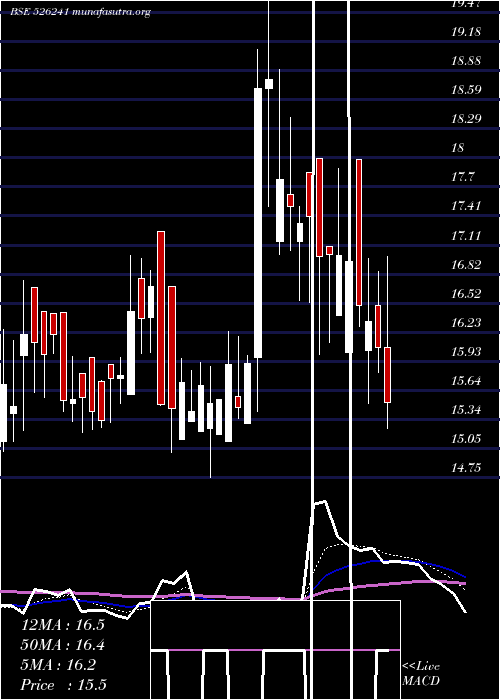Click the 18 price axis label

pyautogui.click(x=458, y=148)
